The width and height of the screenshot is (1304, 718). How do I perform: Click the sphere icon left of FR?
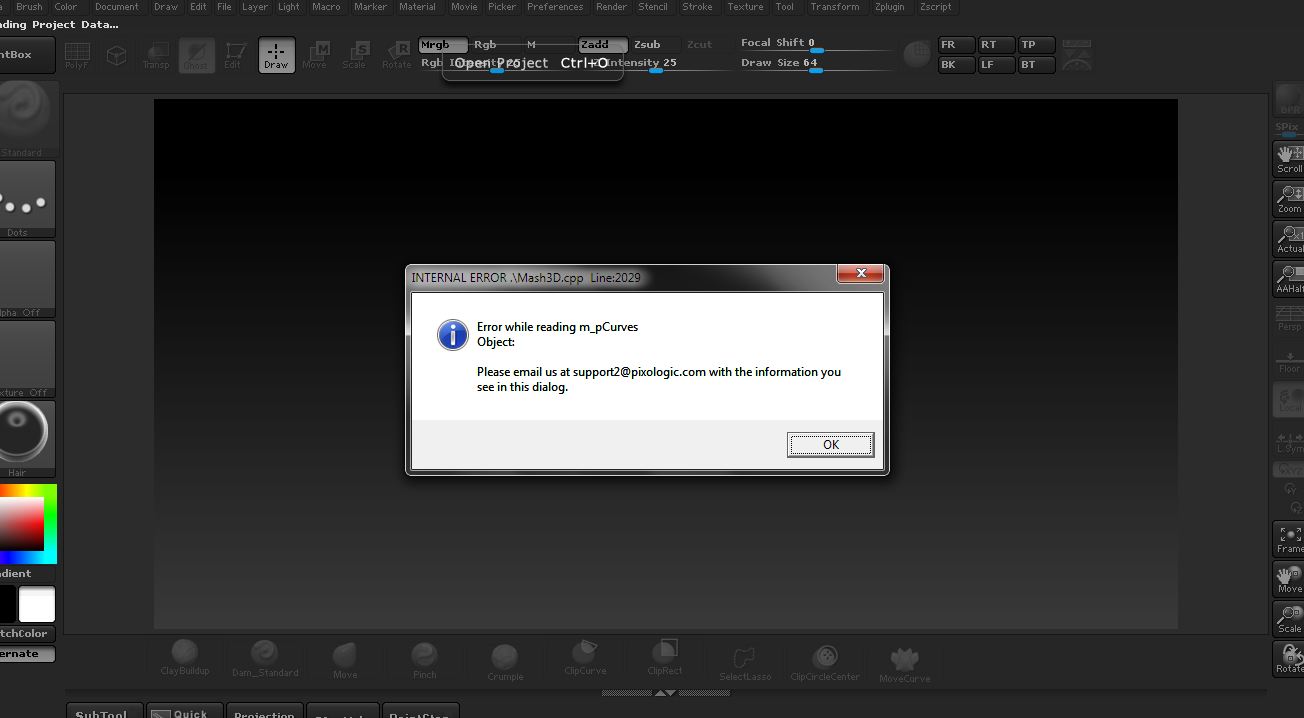pyautogui.click(x=916, y=54)
